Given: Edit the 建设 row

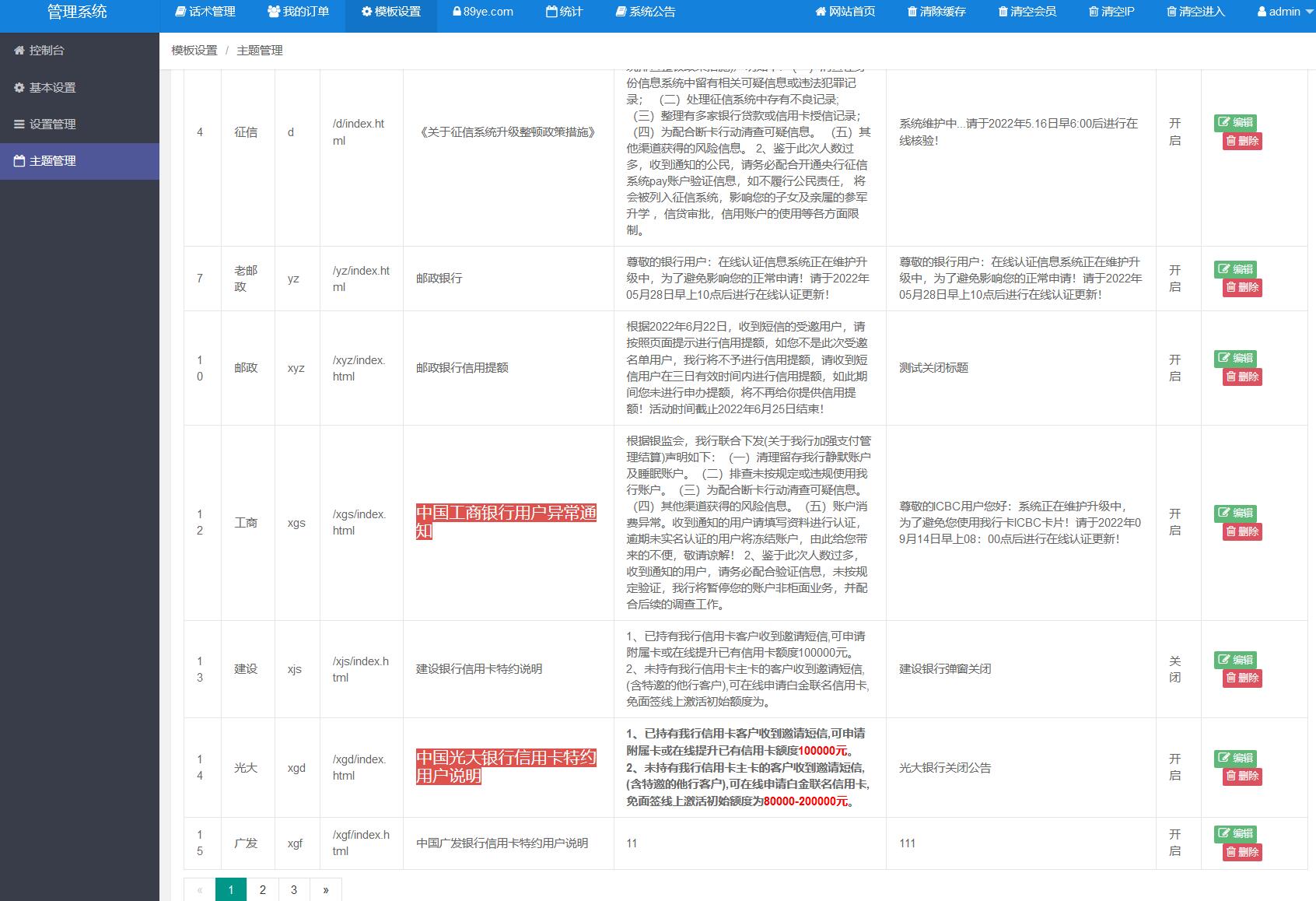Looking at the screenshot, I should (x=1236, y=660).
